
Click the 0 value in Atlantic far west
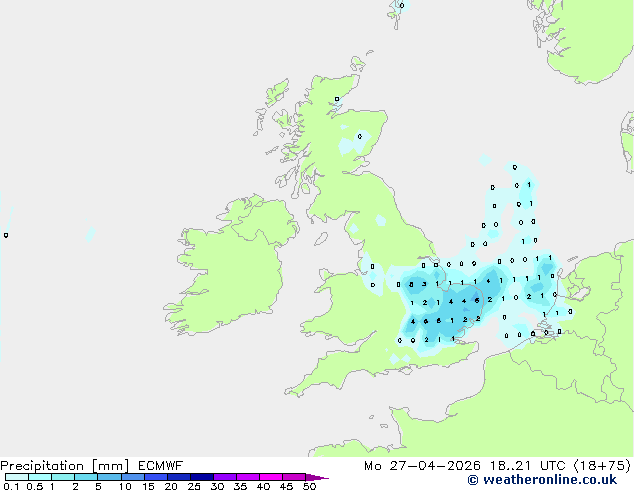click(x=6, y=235)
